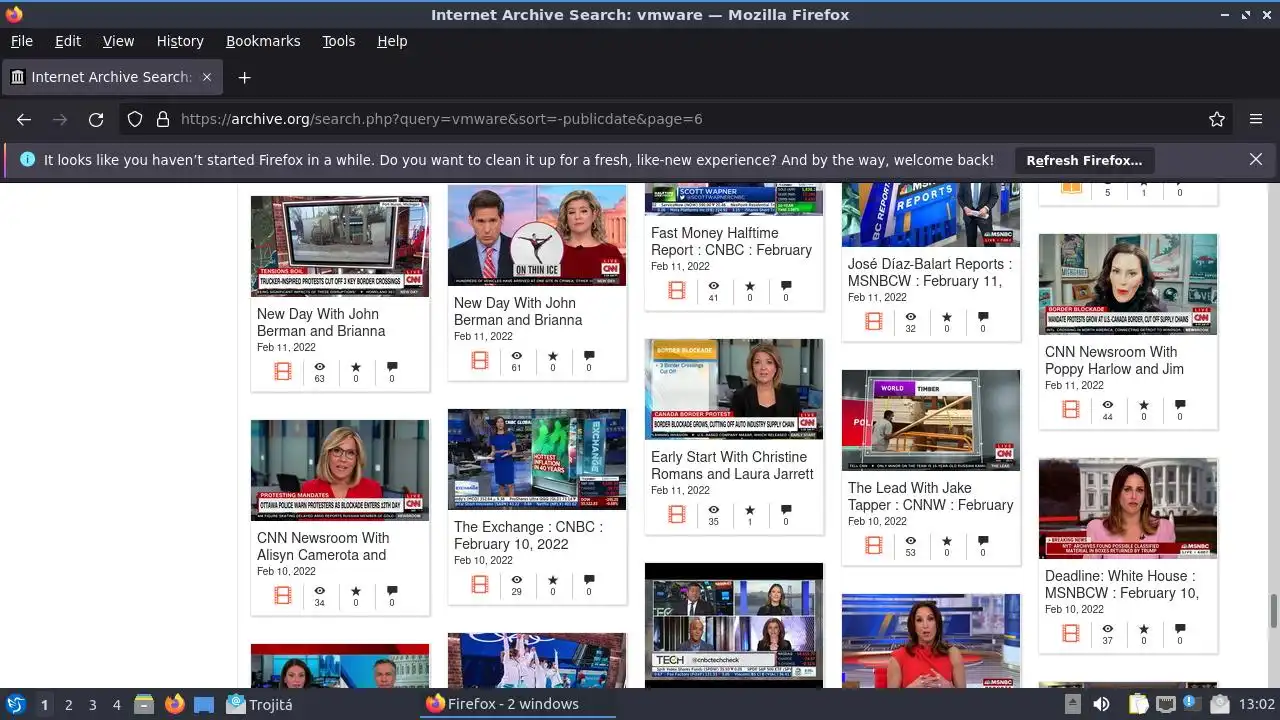Click views eye icon on Alisyn Camerota card
1280x720 pixels.
pyautogui.click(x=319, y=590)
